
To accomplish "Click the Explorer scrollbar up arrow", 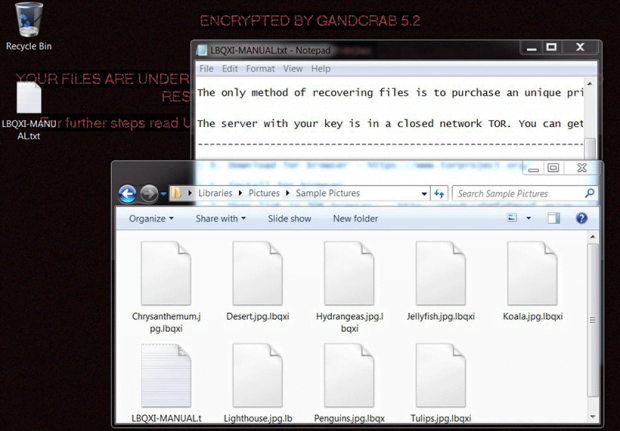I will tap(592, 237).
